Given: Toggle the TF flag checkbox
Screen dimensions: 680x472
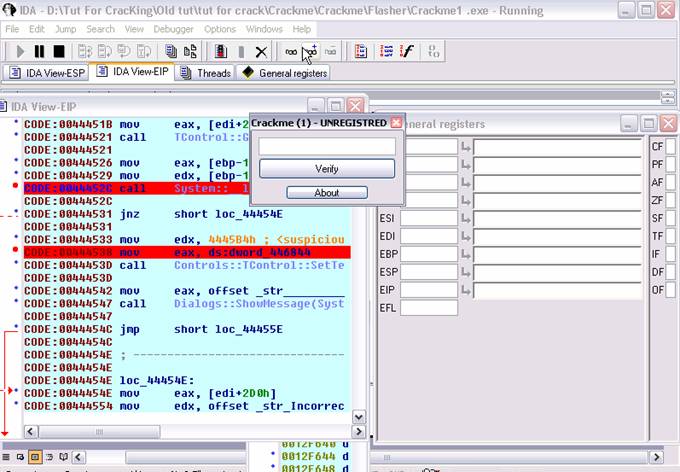Looking at the screenshot, I should [x=671, y=236].
